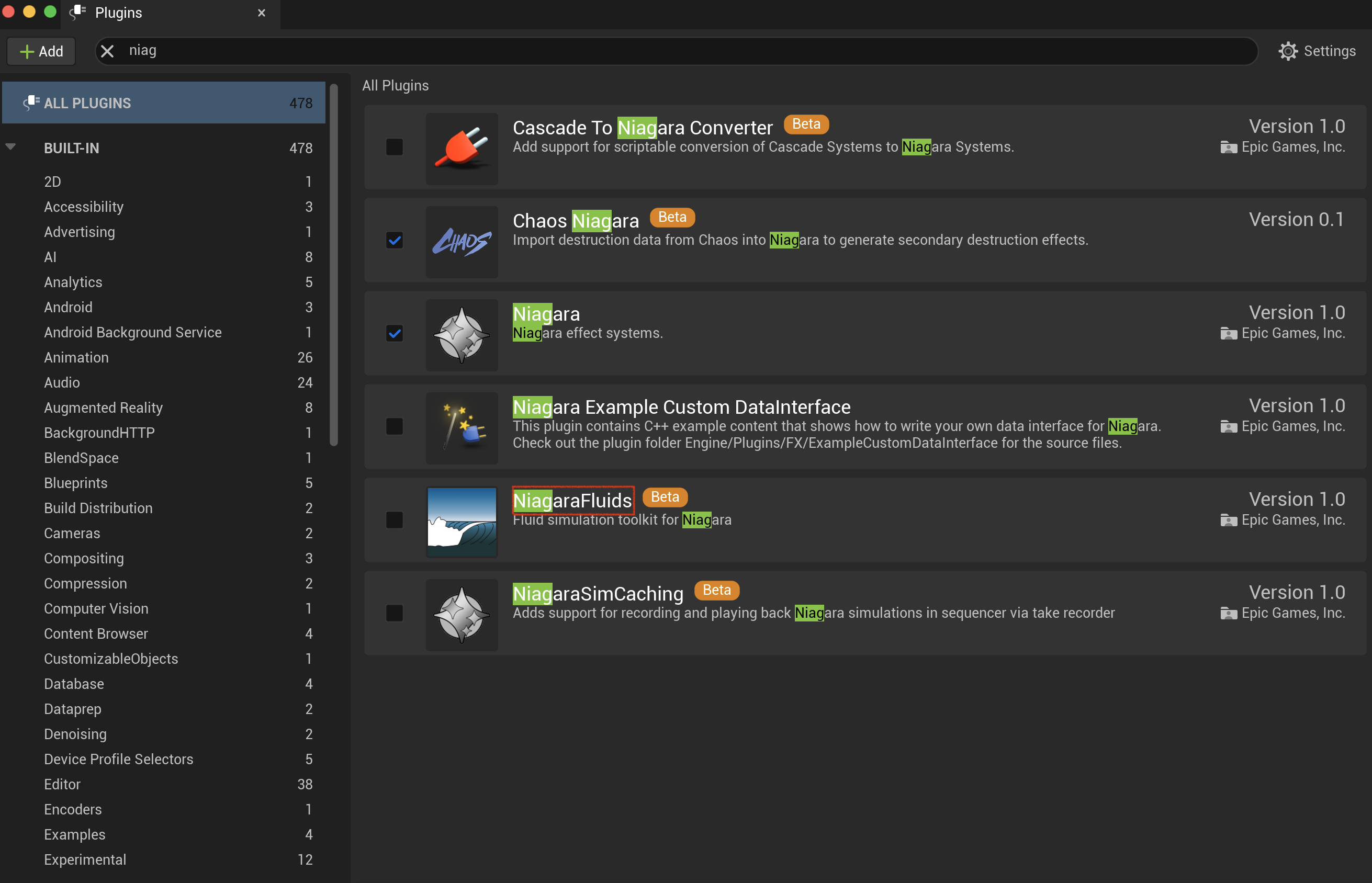Viewport: 1372px width, 883px height.
Task: Enable the NiagaraSimCaching plugin checkbox
Action: pos(394,613)
